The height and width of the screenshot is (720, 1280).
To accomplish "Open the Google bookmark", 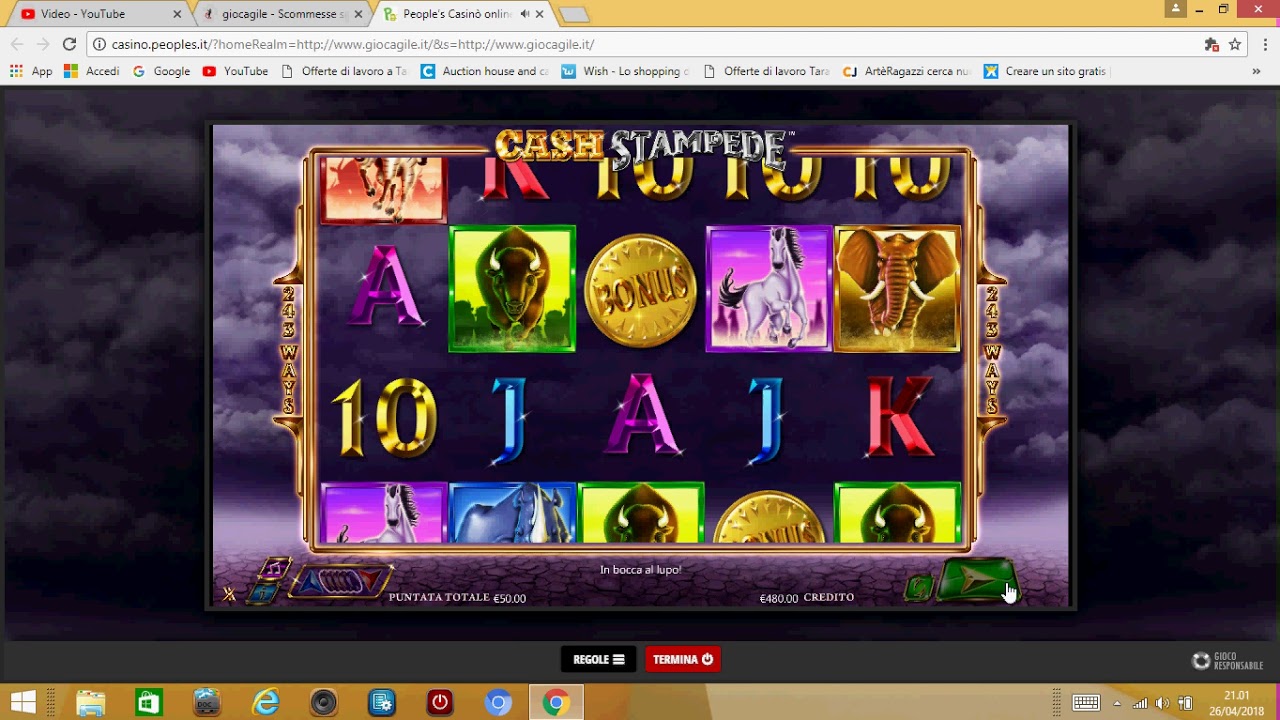I will click(162, 71).
